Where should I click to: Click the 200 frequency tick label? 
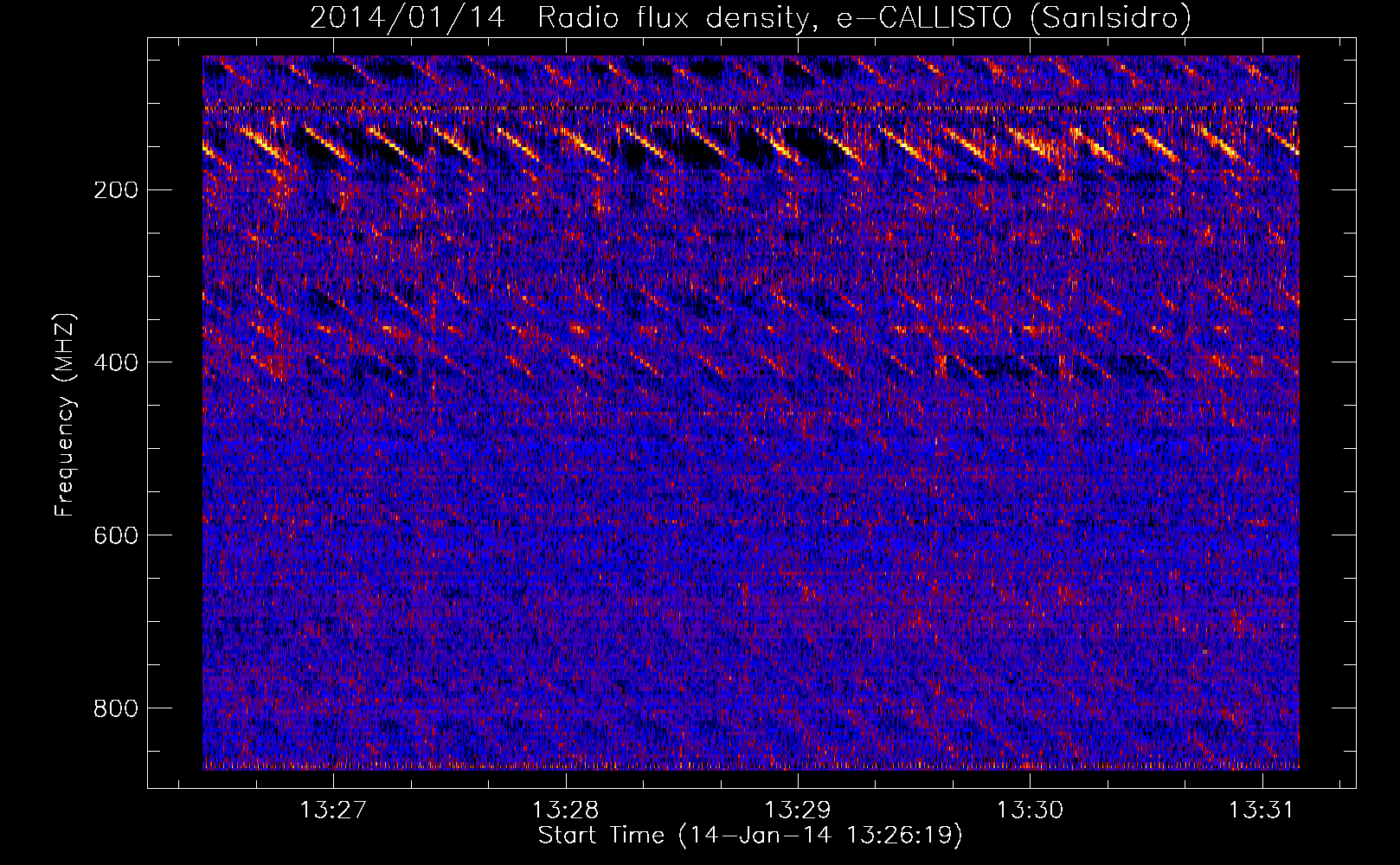pyautogui.click(x=116, y=189)
